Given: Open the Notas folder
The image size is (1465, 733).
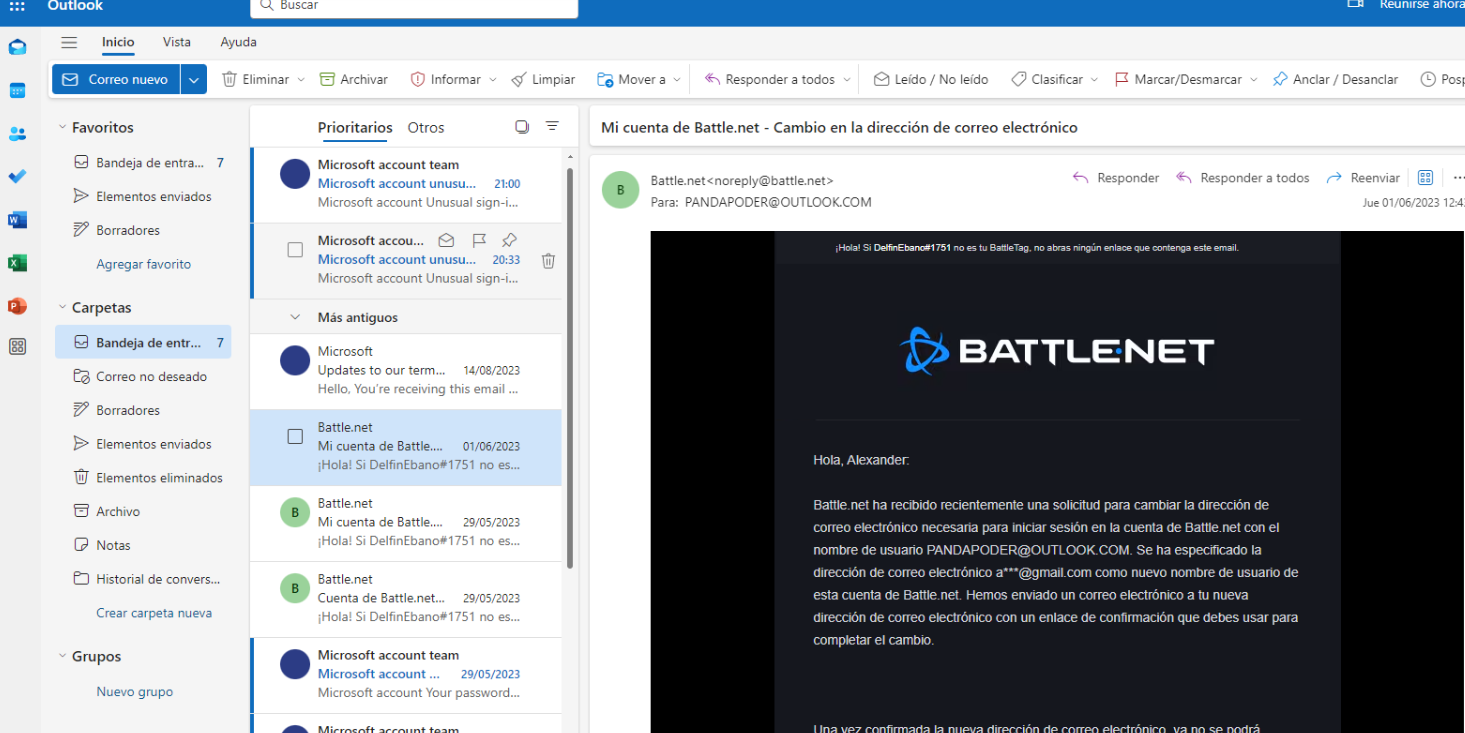Looking at the screenshot, I should (143, 545).
